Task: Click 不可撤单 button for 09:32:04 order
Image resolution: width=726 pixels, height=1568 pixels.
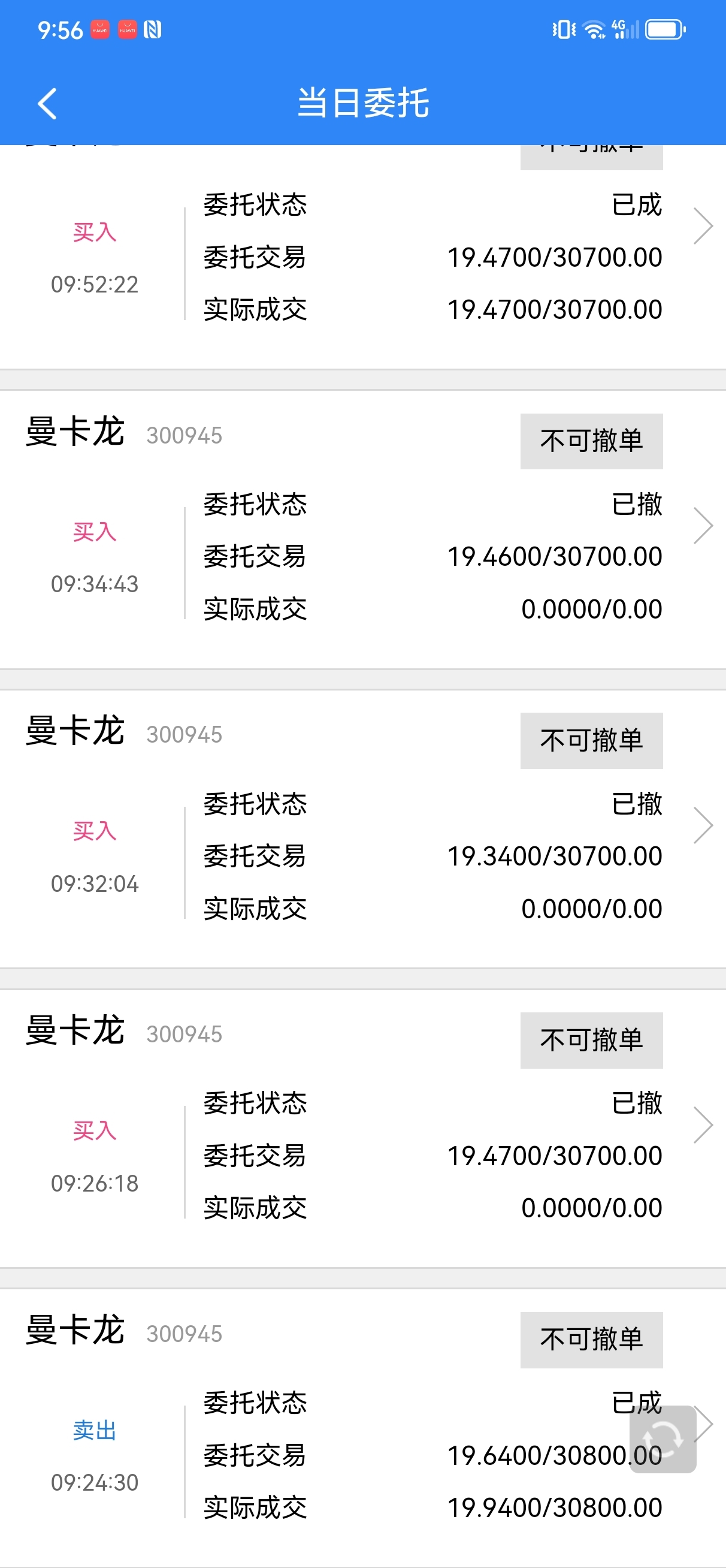Action: [x=591, y=740]
